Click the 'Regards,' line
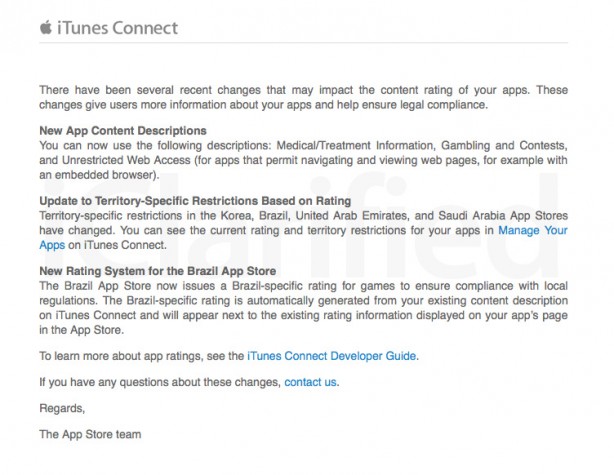614x475 pixels. coord(62,408)
